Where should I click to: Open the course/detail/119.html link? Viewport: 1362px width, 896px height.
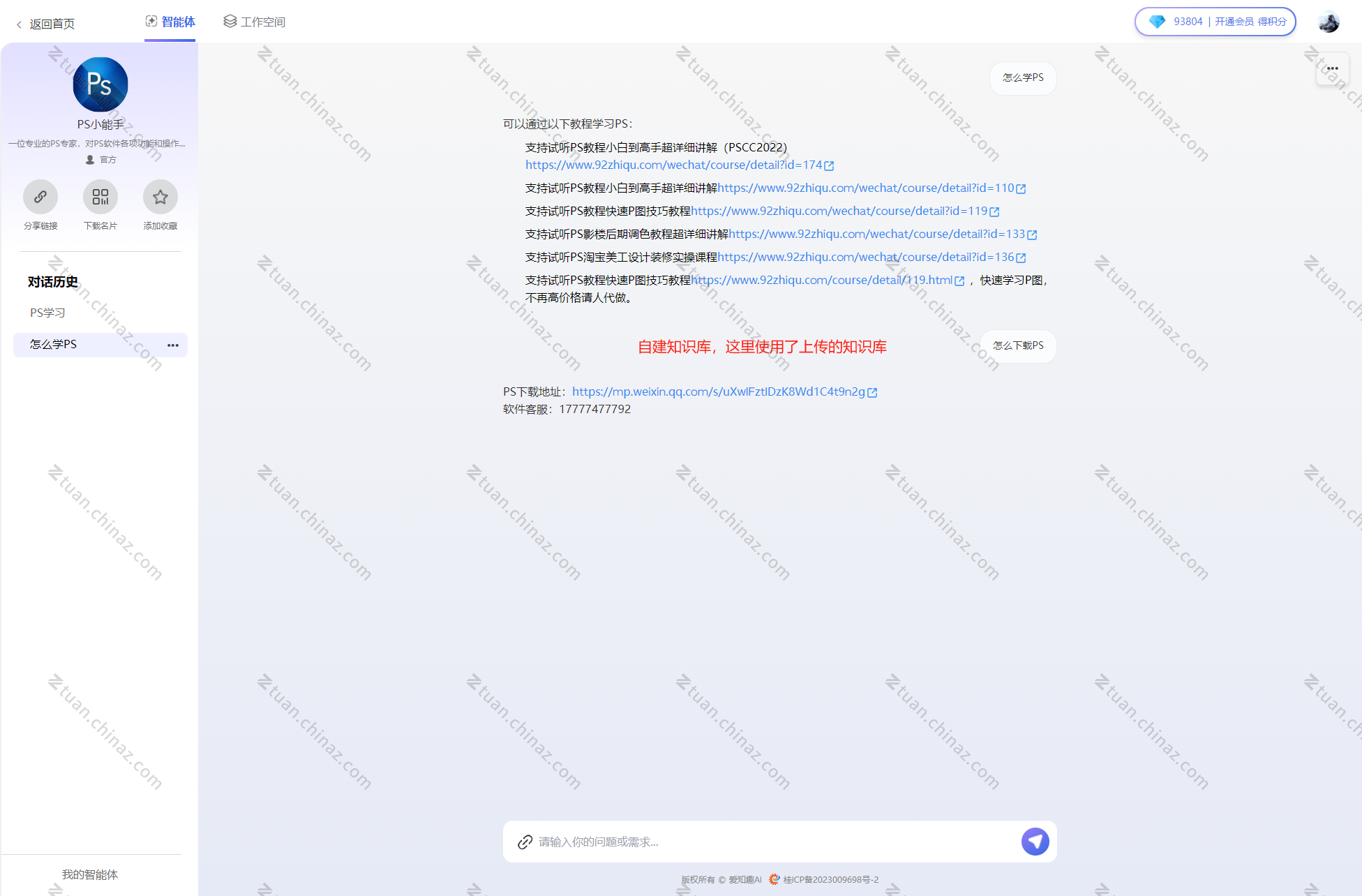pyautogui.click(x=822, y=280)
